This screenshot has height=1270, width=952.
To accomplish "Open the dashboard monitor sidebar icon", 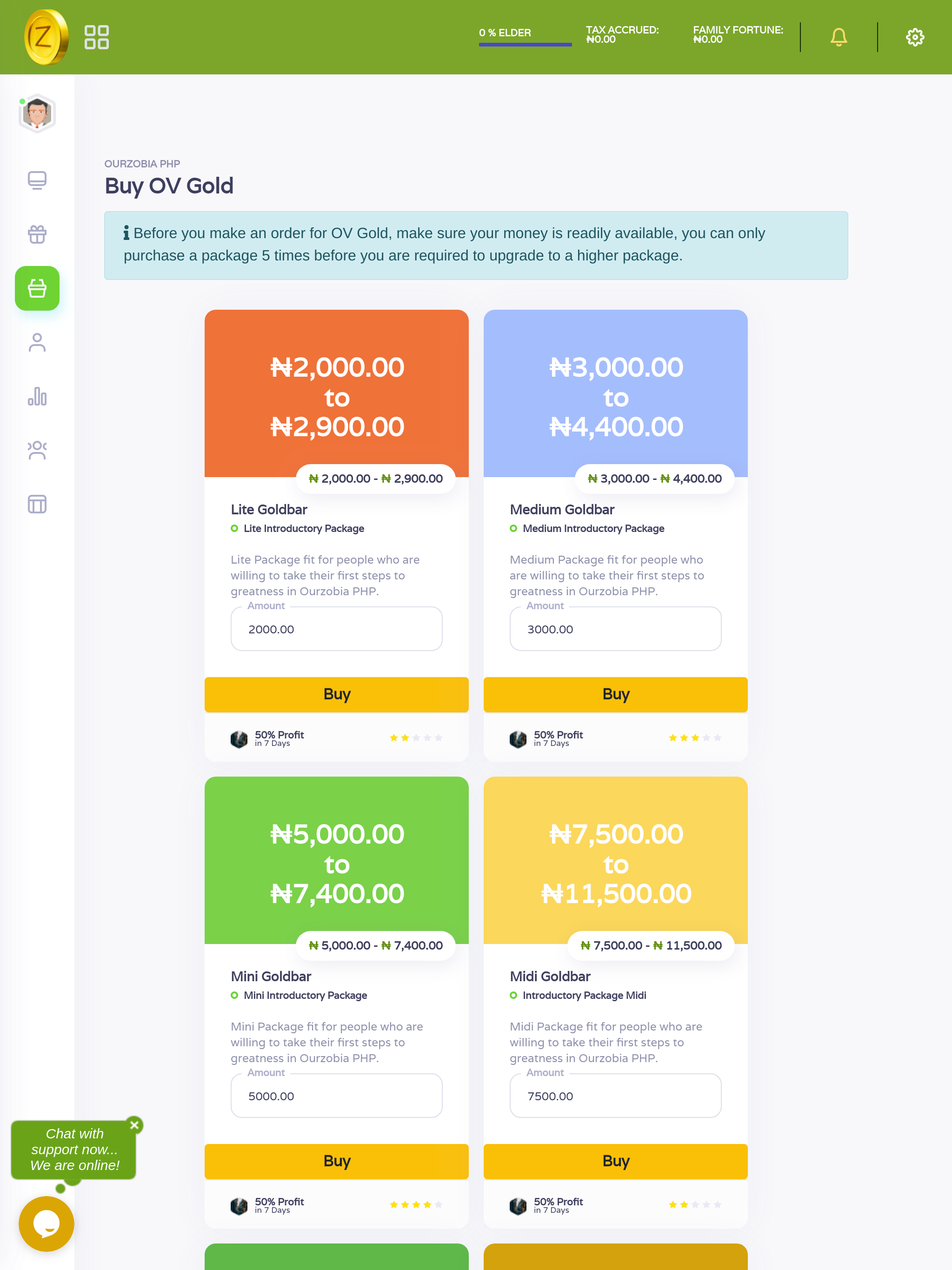I will [37, 180].
